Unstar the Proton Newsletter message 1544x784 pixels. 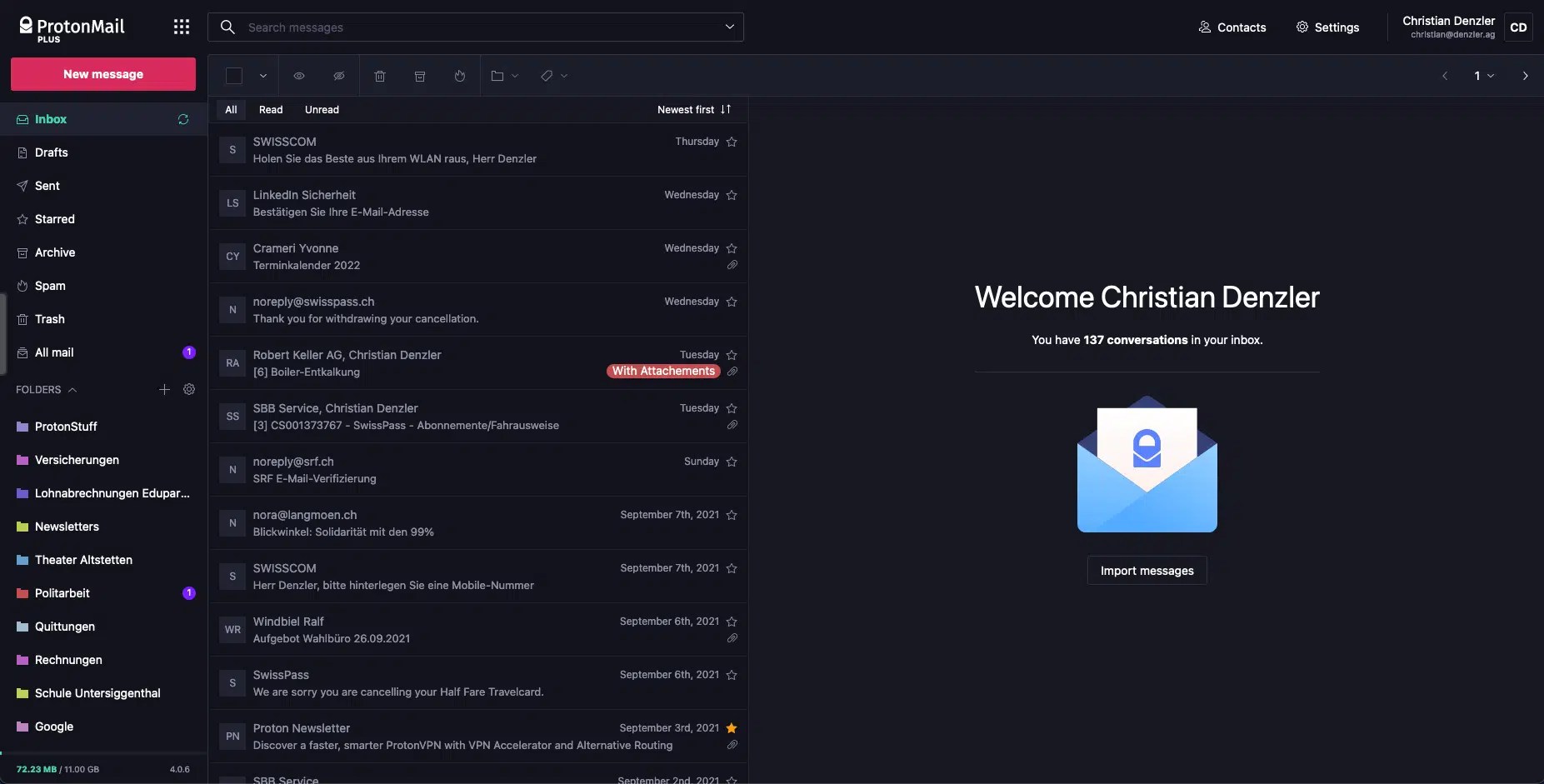732,728
